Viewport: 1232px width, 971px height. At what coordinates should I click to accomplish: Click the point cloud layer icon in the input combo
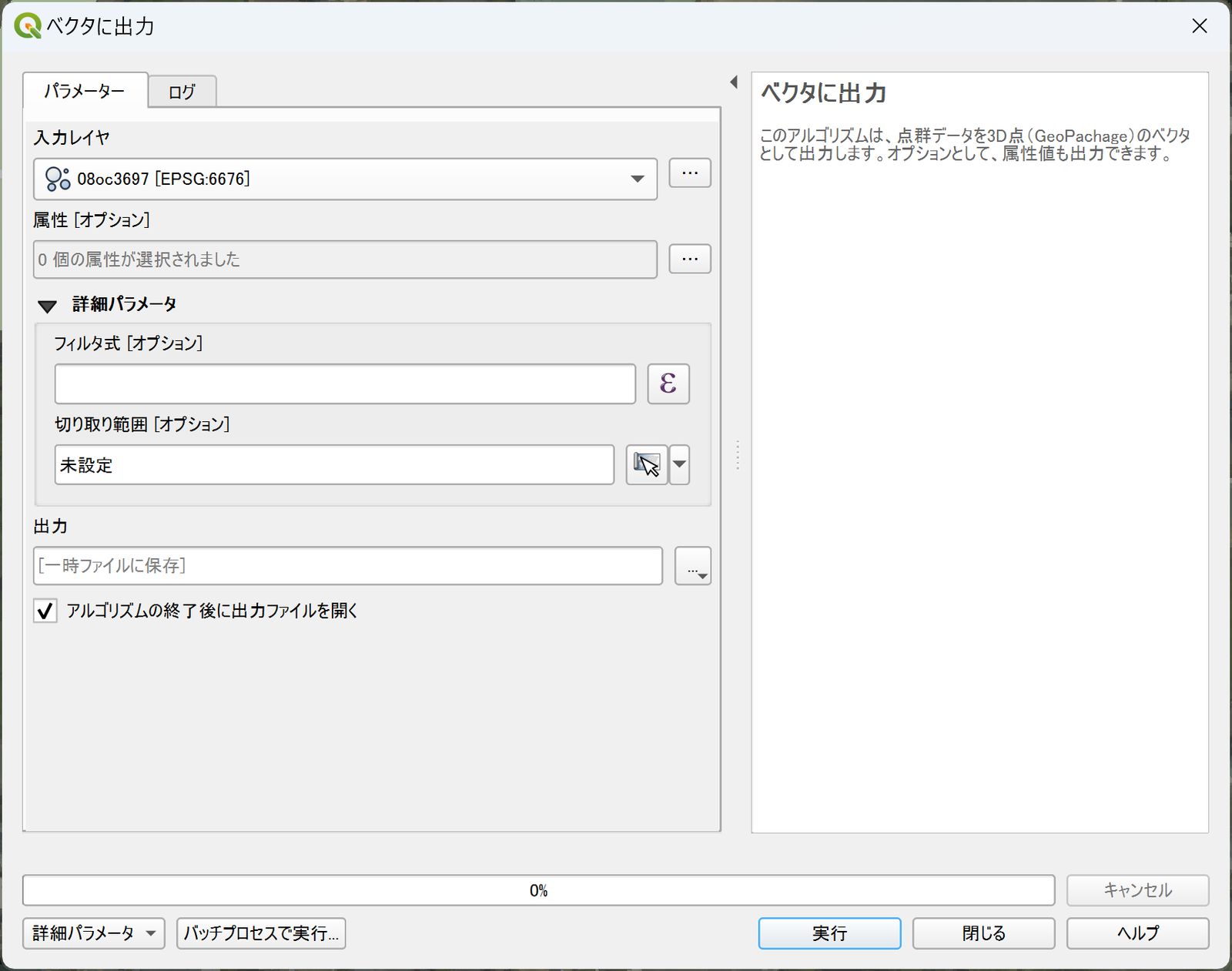click(58, 179)
